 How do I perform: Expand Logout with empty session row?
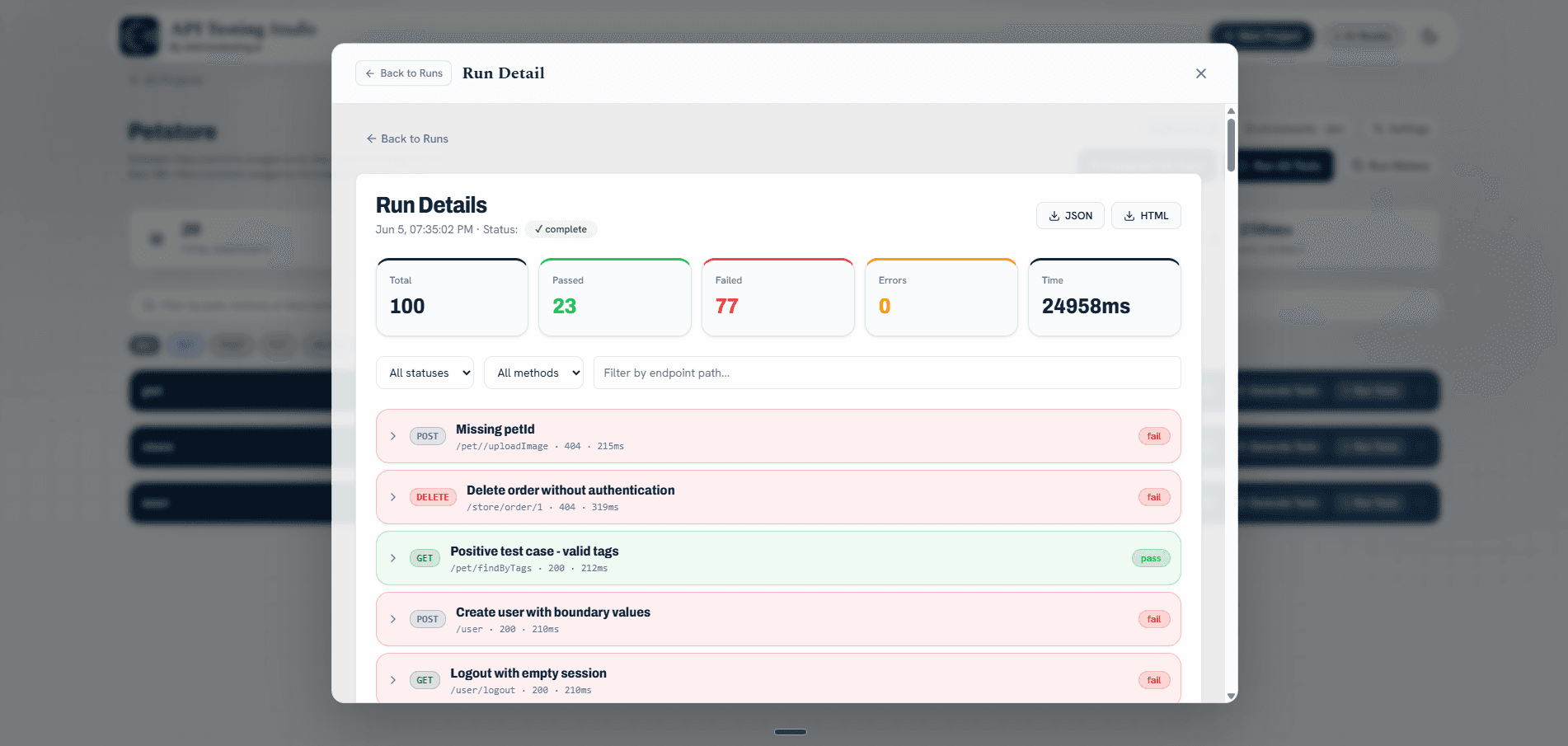coord(393,680)
